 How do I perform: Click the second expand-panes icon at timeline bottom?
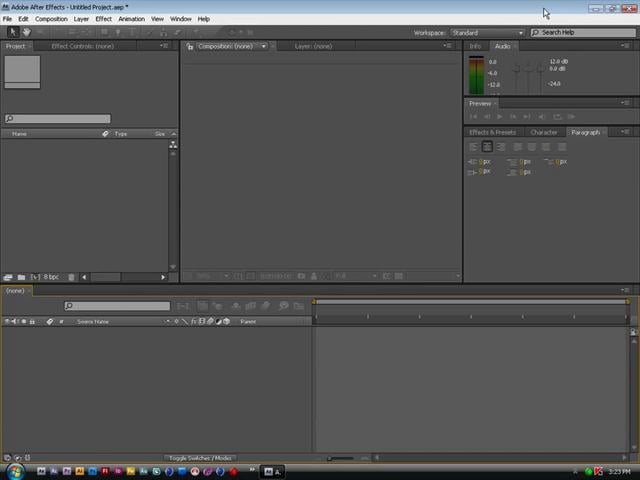[x=18, y=458]
